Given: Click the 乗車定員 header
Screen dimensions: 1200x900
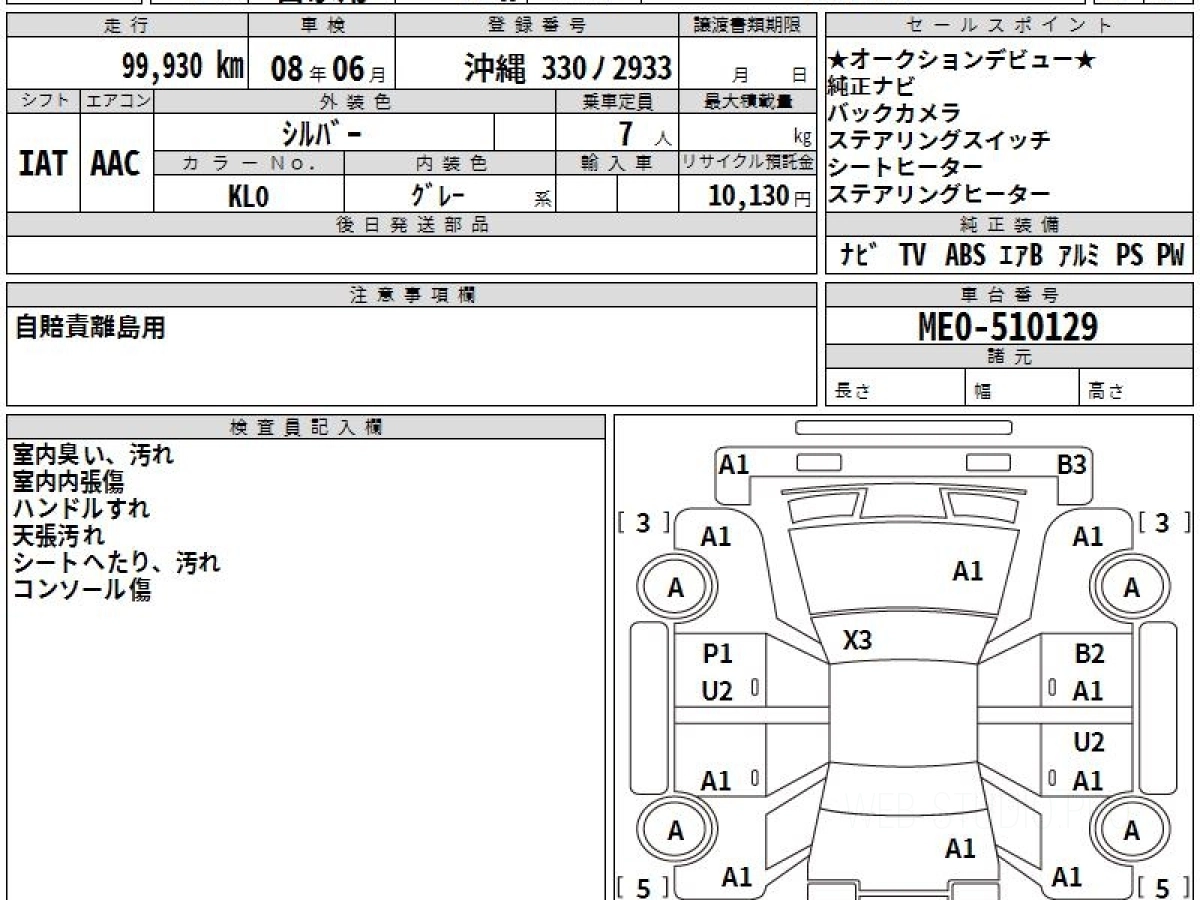Looking at the screenshot, I should pos(617,101).
